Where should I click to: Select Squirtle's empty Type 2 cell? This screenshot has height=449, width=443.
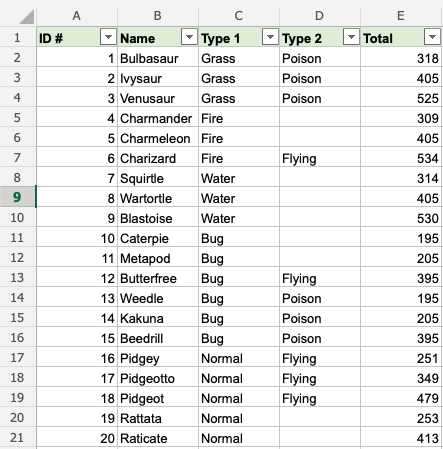[320, 177]
